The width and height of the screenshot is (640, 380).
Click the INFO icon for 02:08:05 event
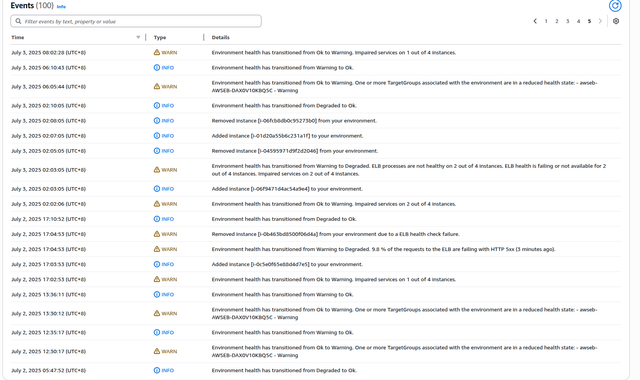157,120
